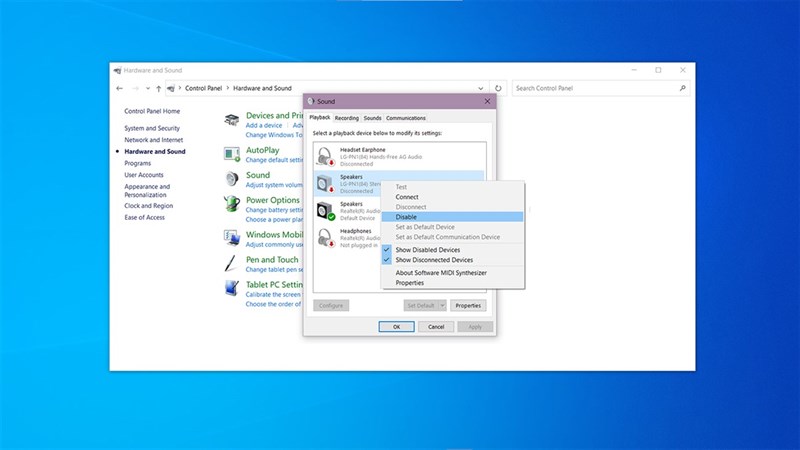The width and height of the screenshot is (800, 450).
Task: Click the Control Panel icon in address bar
Action: 171,88
